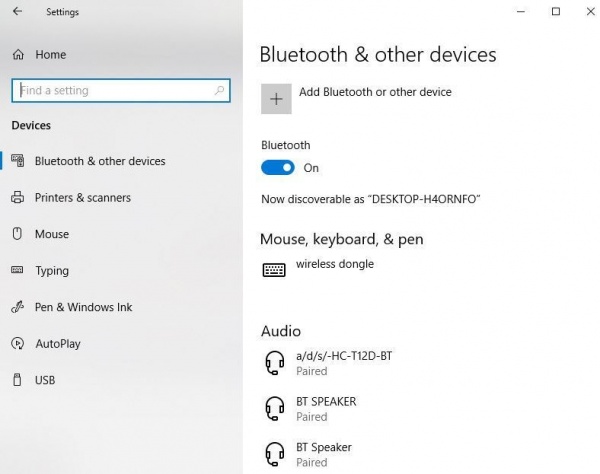Select Mouse in the Devices list
Image resolution: width=600 pixels, height=474 pixels.
52,234
